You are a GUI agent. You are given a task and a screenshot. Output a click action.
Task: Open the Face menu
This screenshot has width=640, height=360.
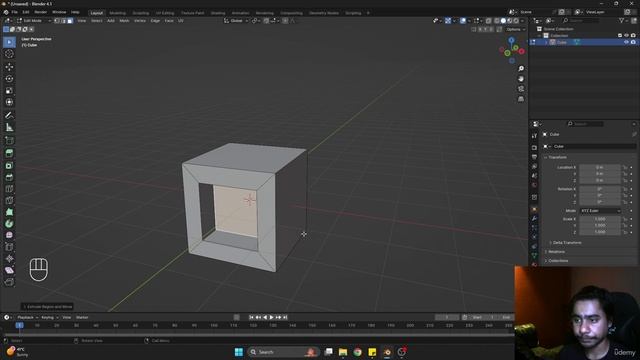169,20
